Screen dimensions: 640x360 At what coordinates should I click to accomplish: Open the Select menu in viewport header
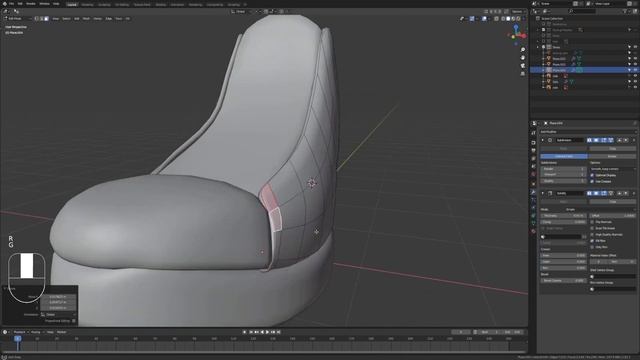[66, 18]
